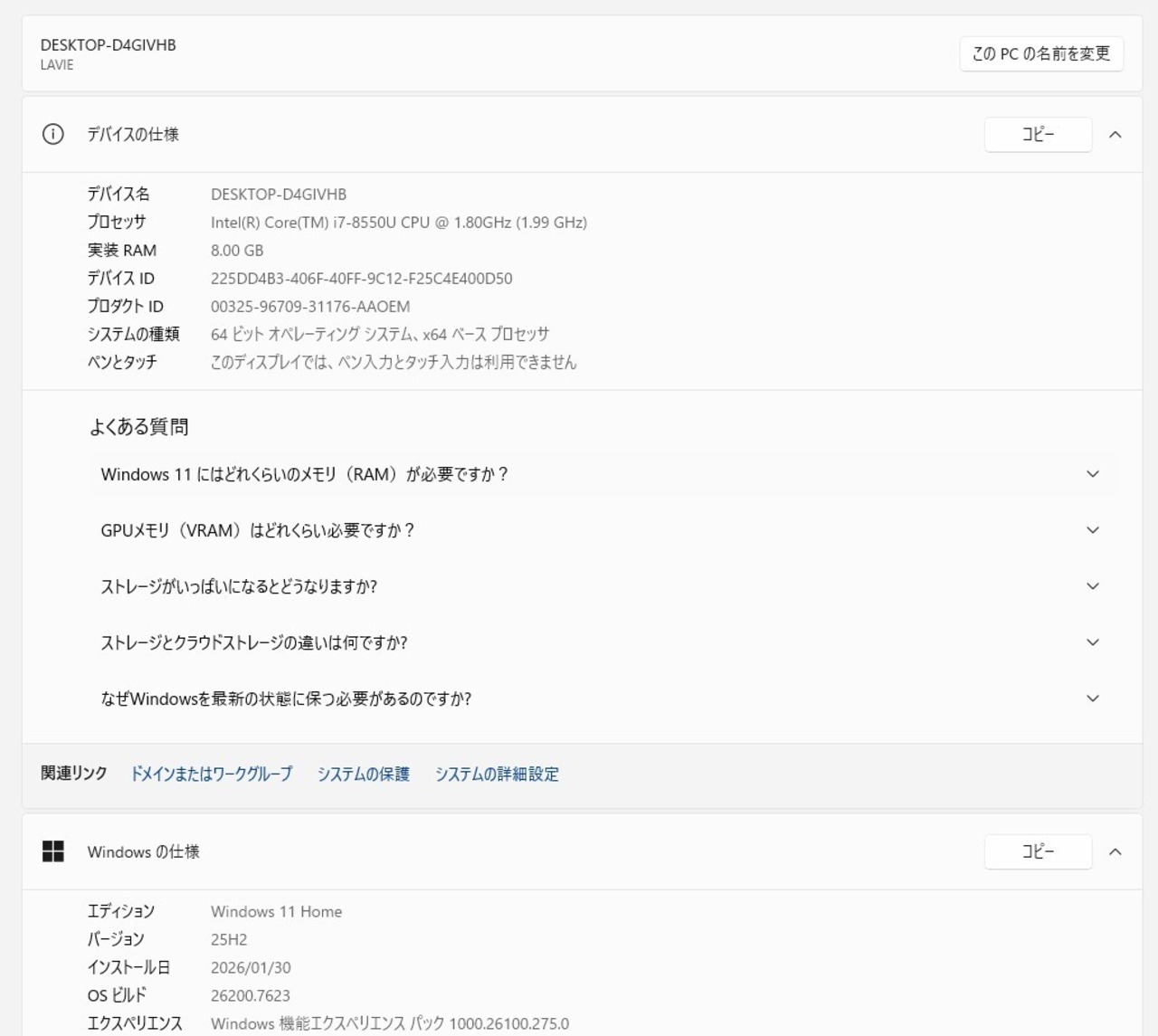Click the product ID 00325-96709-31176-AAOEM
Image resolution: width=1158 pixels, height=1036 pixels.
click(310, 307)
